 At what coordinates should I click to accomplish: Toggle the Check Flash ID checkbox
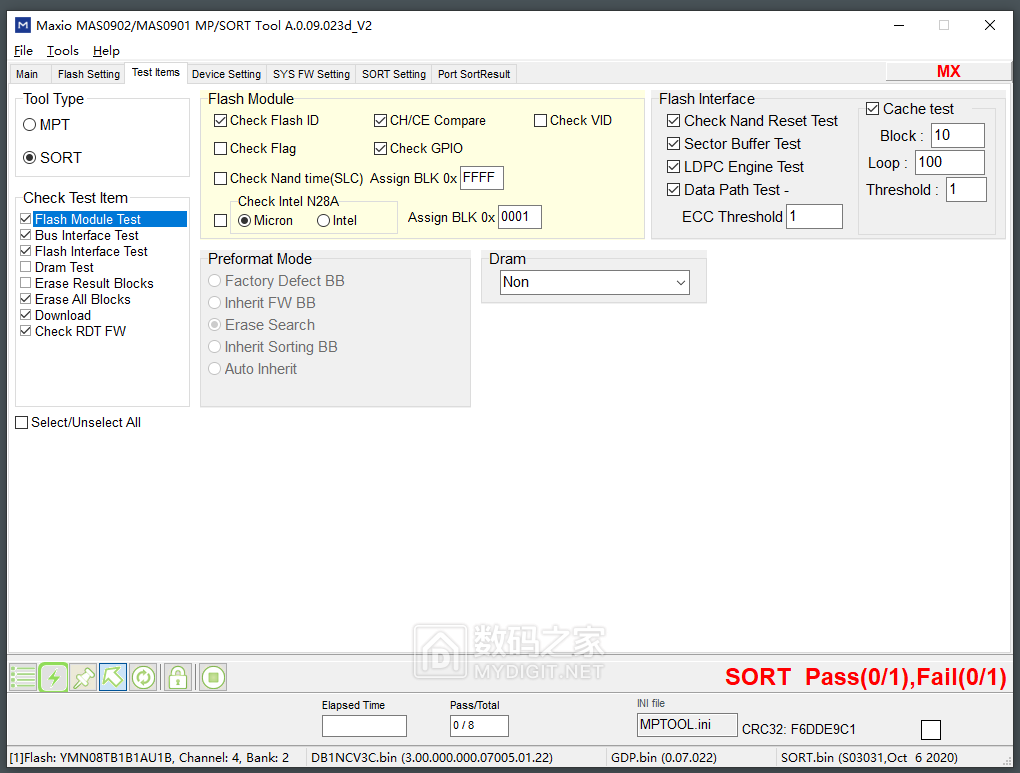pyautogui.click(x=221, y=120)
